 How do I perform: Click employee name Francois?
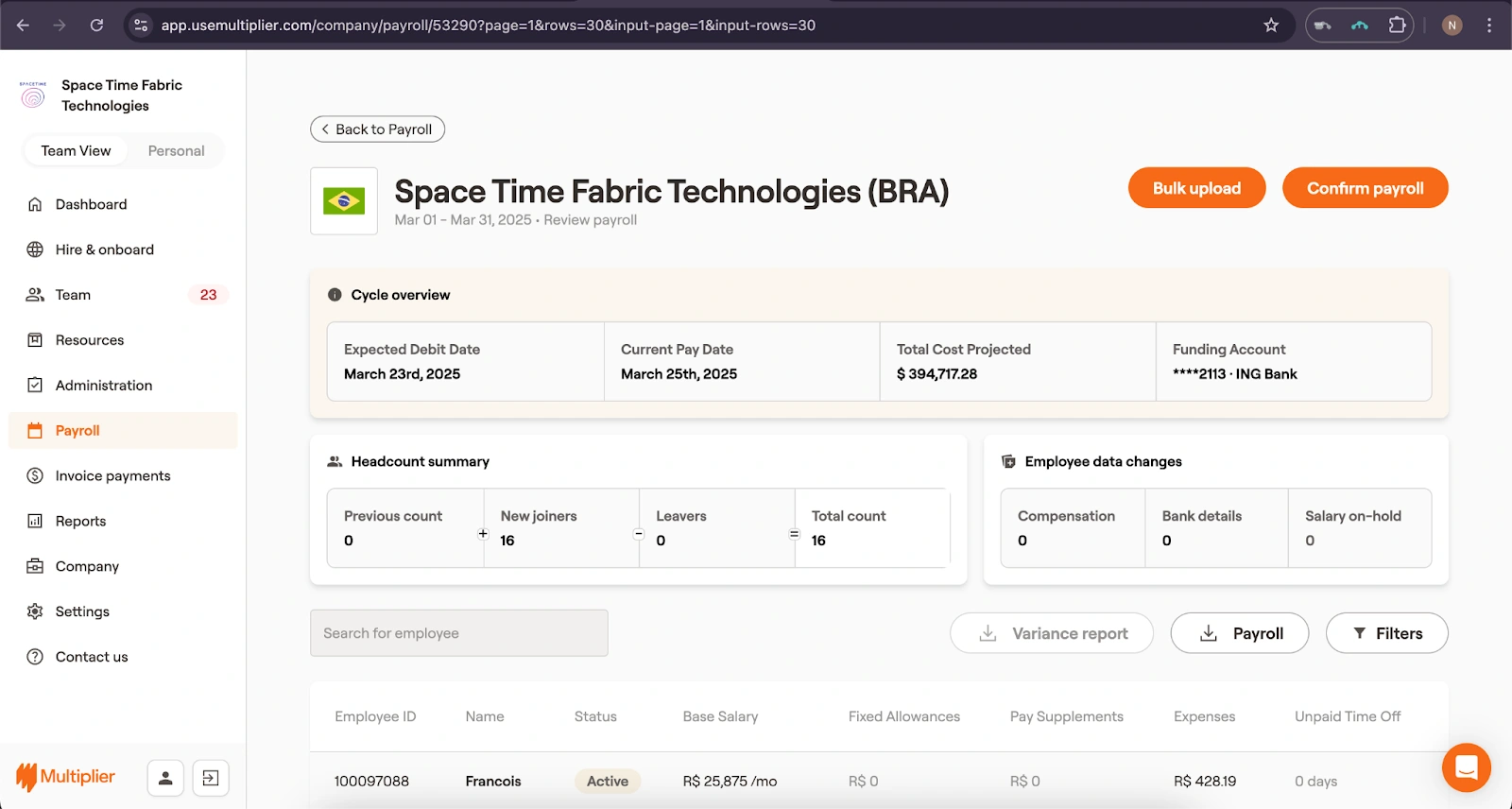pyautogui.click(x=493, y=782)
